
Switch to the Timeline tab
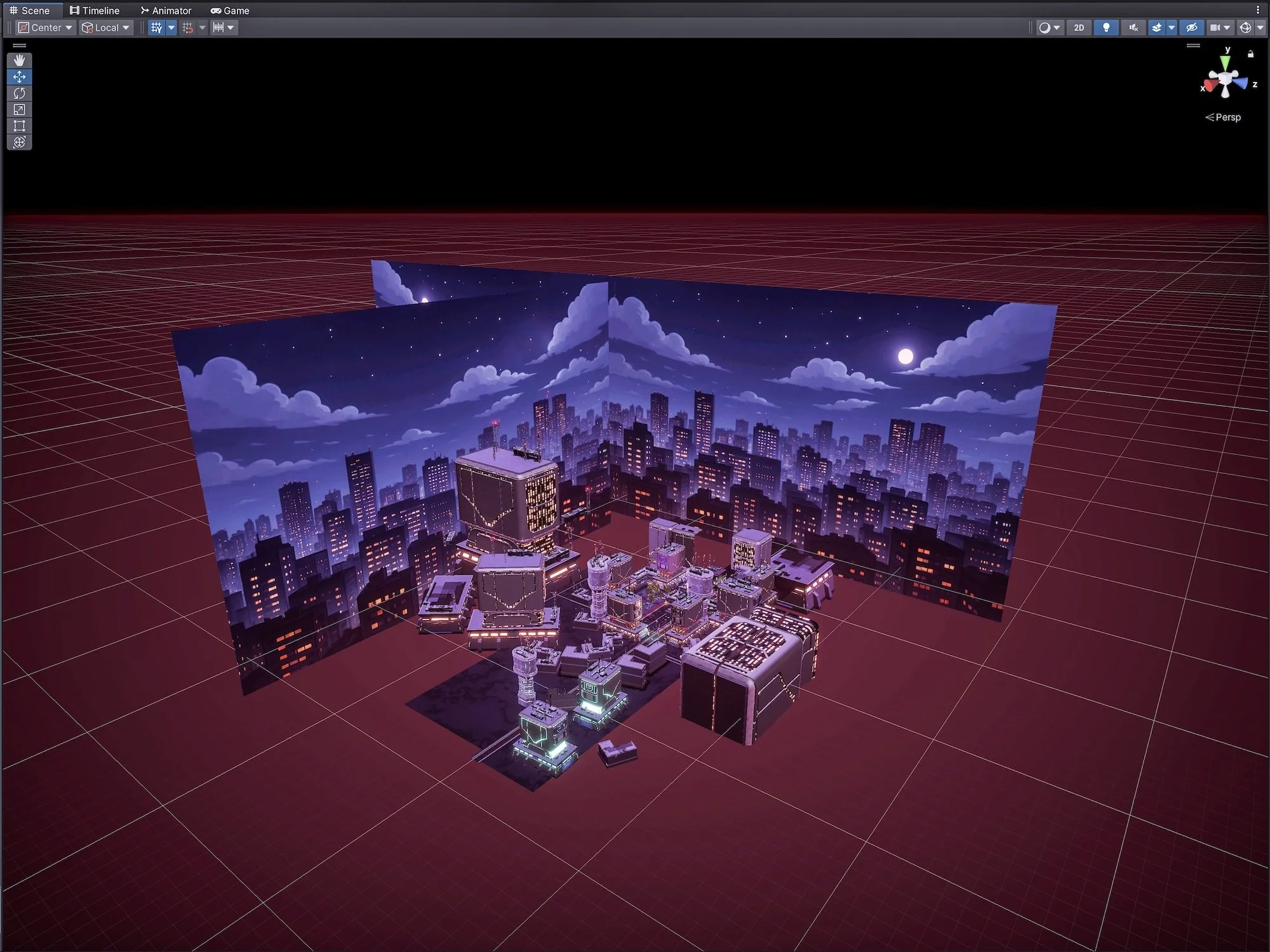click(95, 10)
